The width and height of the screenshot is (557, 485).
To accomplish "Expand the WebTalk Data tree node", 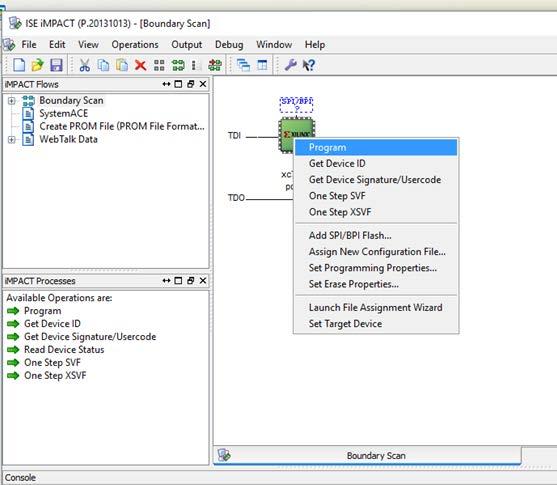I will pos(11,140).
